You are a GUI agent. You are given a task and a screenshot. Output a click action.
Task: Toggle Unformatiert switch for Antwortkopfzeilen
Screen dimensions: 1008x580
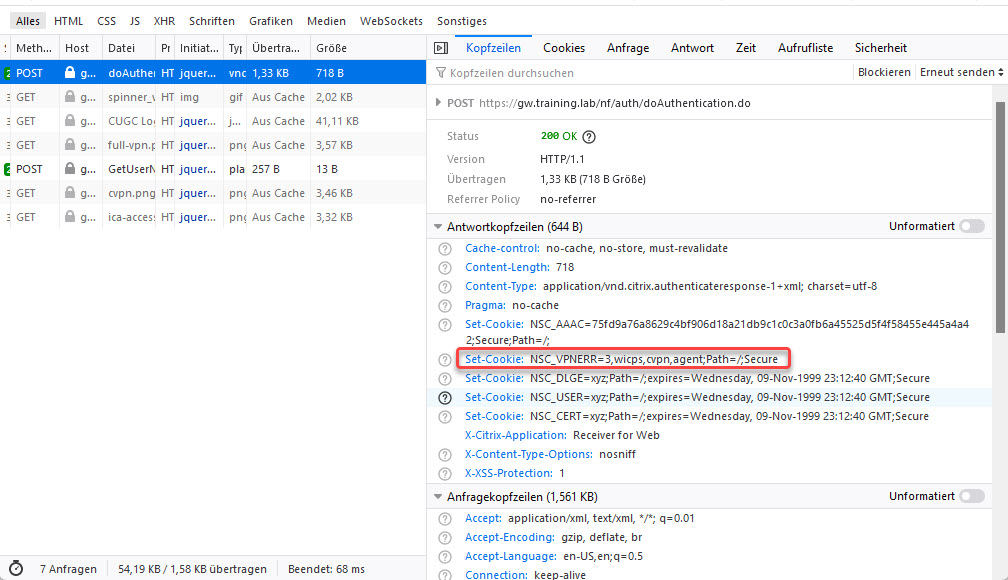(971, 226)
